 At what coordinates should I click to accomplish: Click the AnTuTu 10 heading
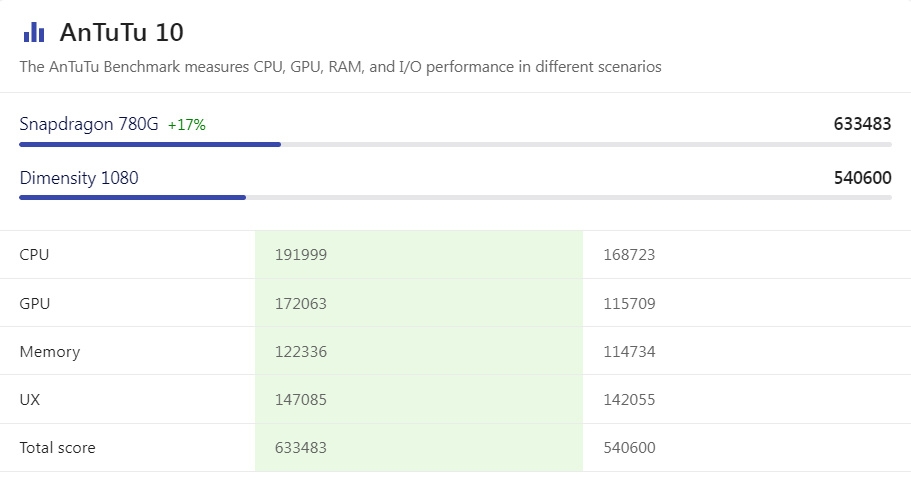[121, 32]
